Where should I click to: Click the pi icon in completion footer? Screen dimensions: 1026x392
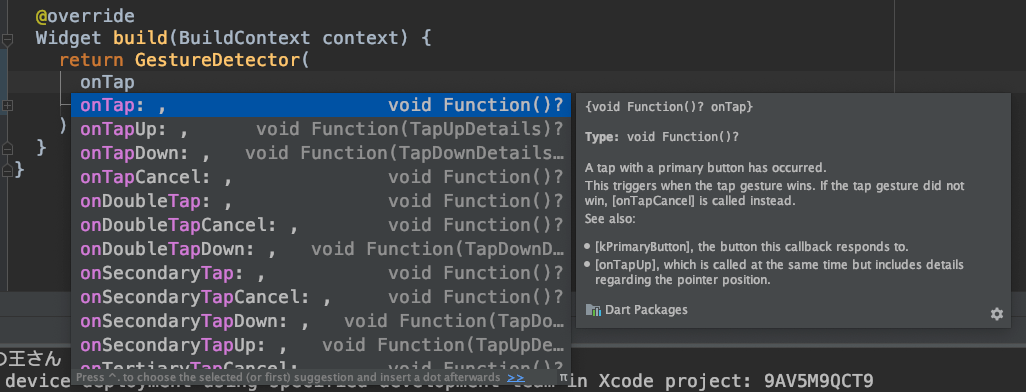click(563, 378)
